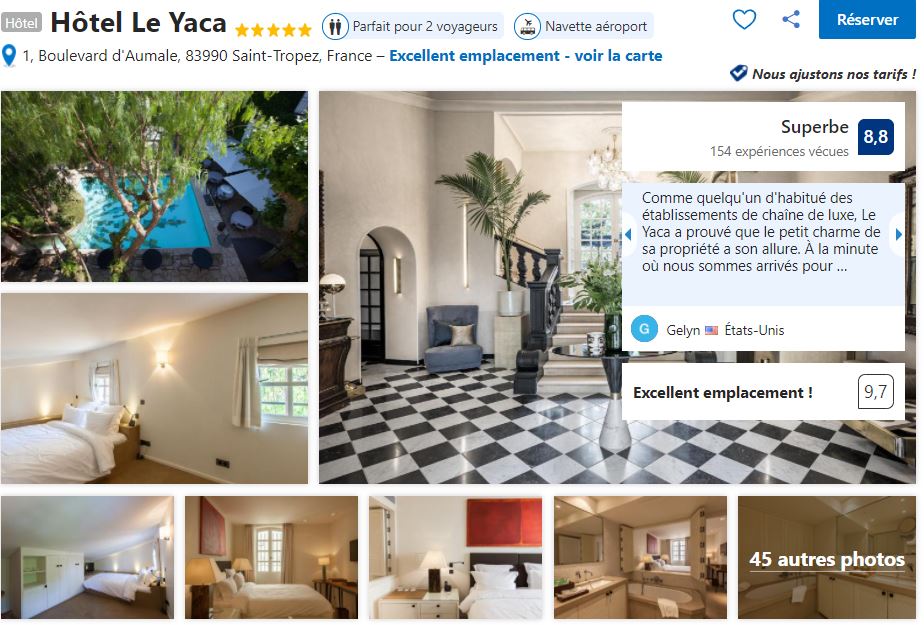Open the '45 autres photos' gallery
924x625 pixels.
pos(827,557)
